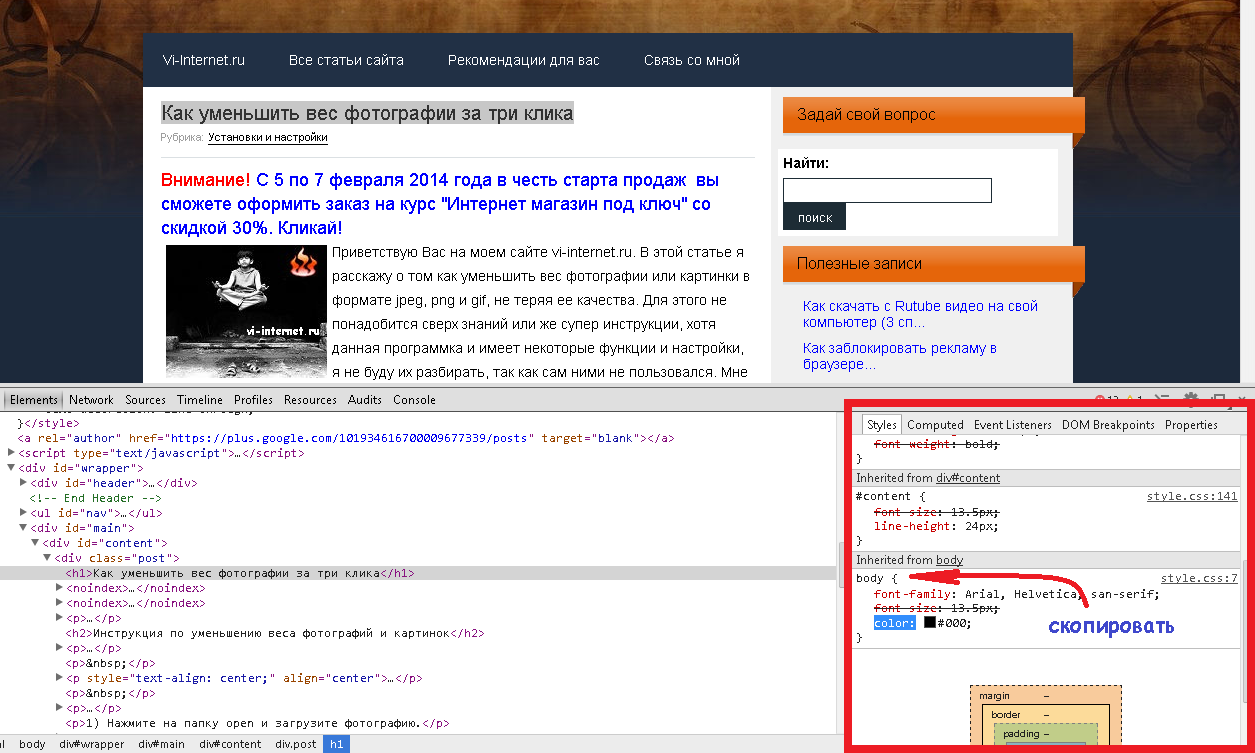Click the black color swatch beside #000
This screenshot has height=753, width=1255.
pos(929,623)
